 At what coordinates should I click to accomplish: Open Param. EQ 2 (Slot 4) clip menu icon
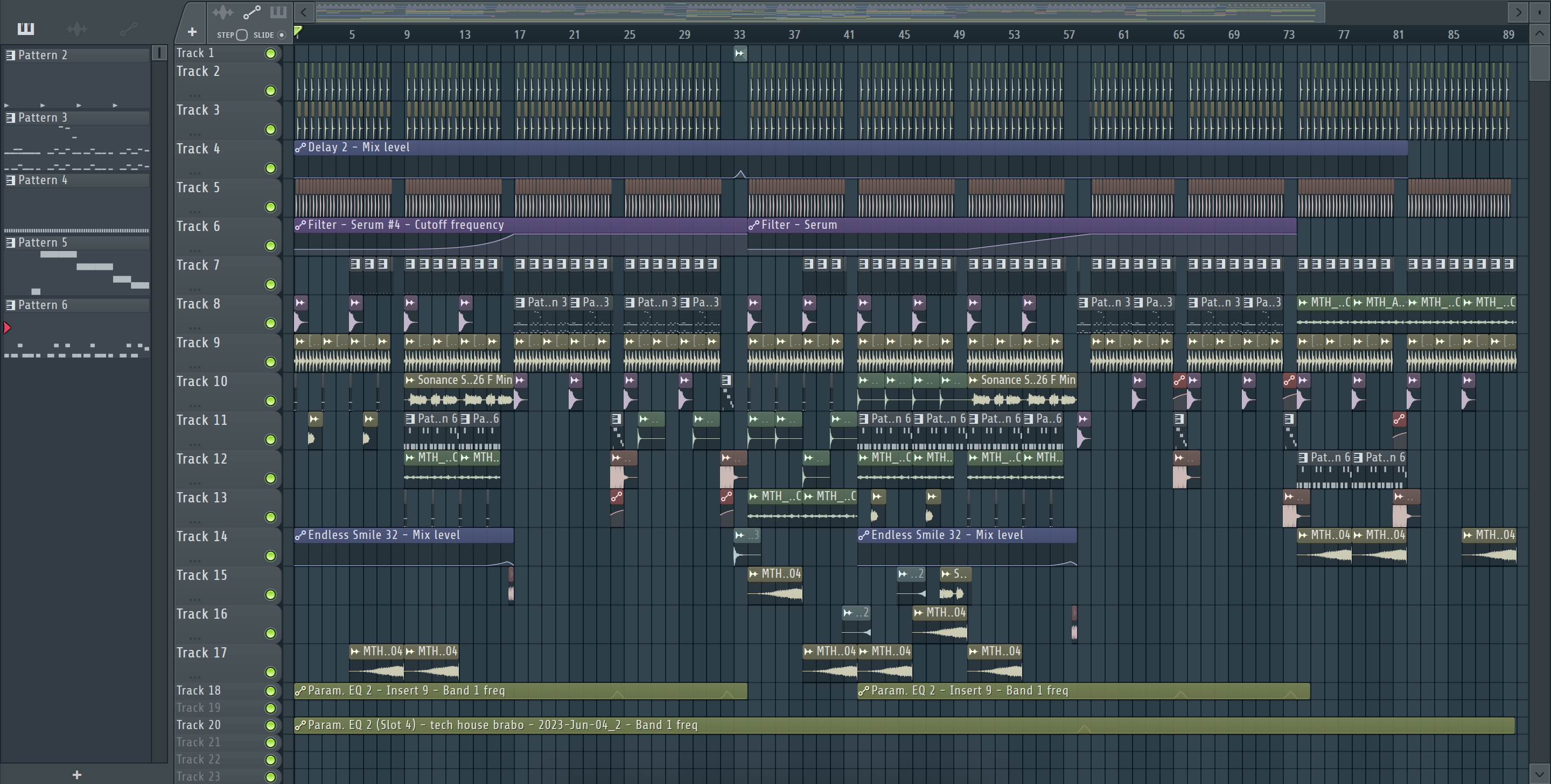(301, 726)
